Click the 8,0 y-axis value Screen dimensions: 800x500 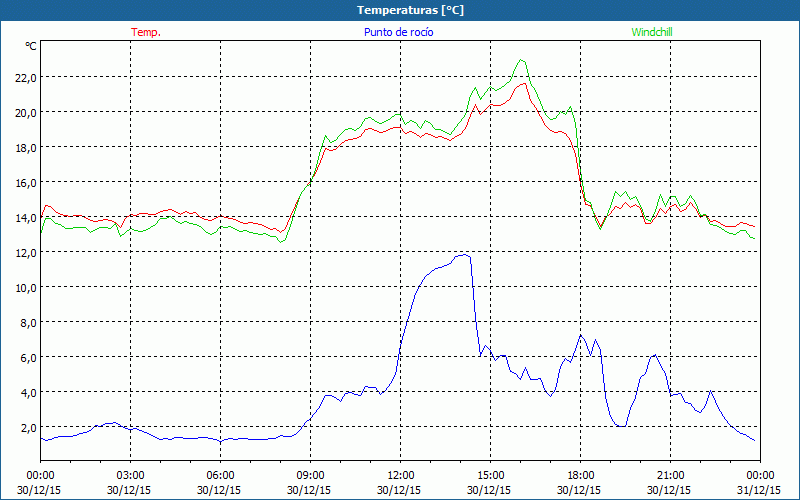28,323
